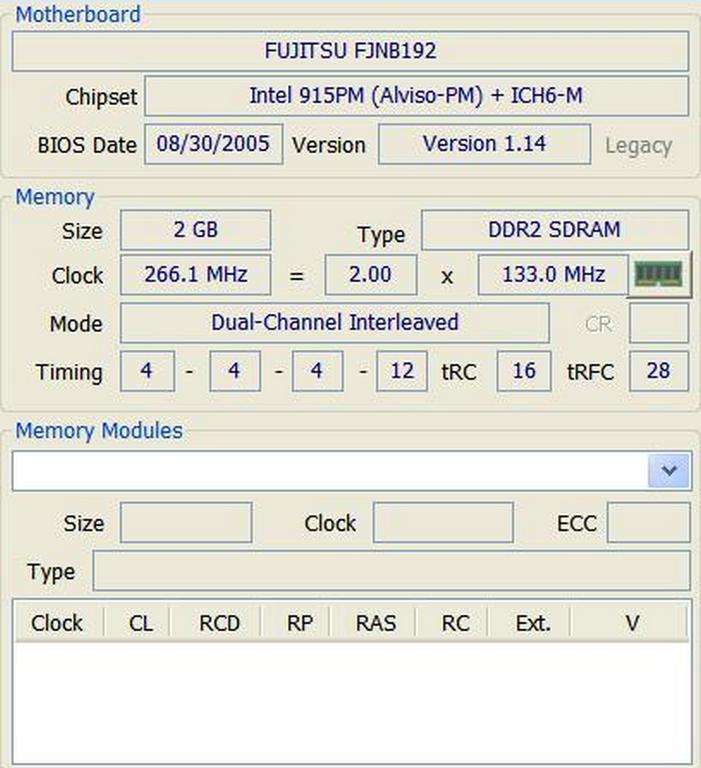Click the BIOS date 08/30/2005 field
Image resolution: width=701 pixels, height=768 pixels.
[x=214, y=143]
